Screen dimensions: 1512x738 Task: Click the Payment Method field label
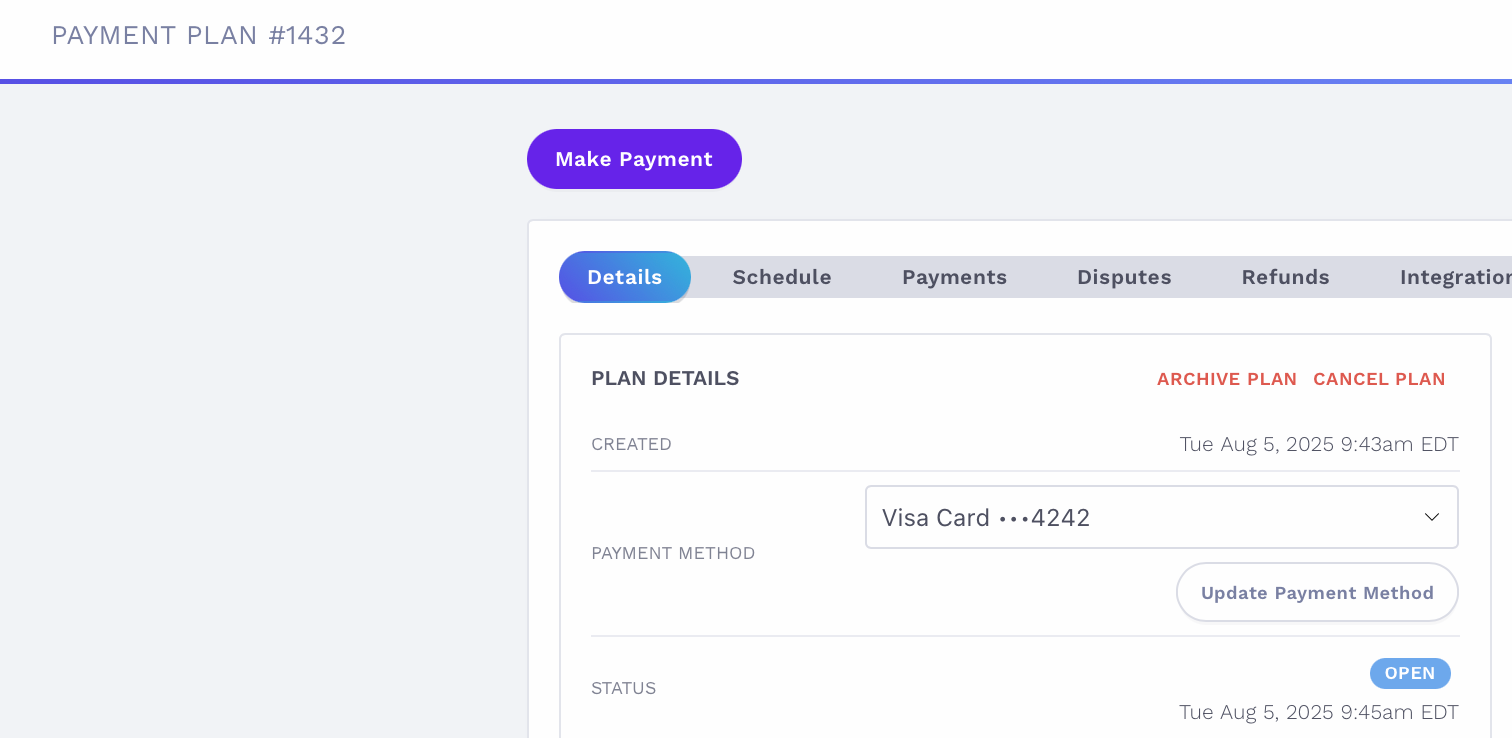673,553
